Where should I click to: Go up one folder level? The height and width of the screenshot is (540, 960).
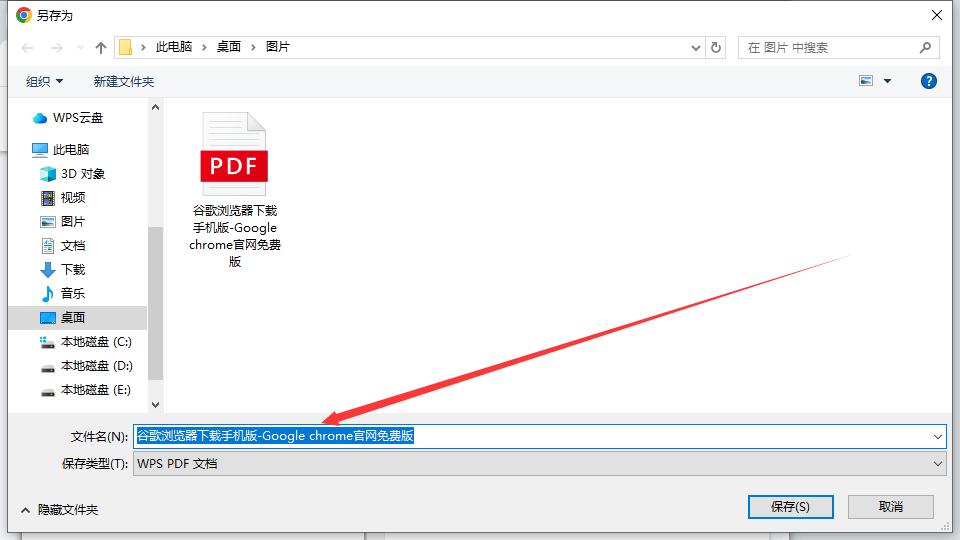coord(101,48)
